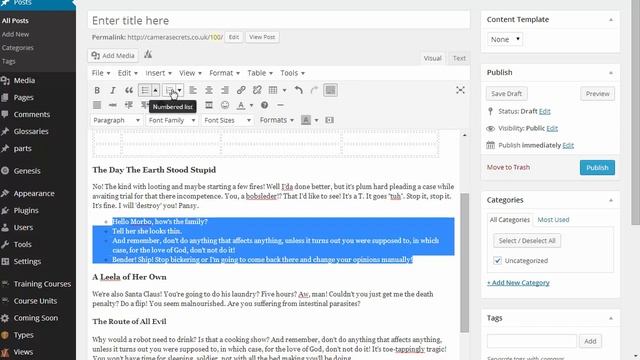Click the nonbreaking space icon after Formats

click(329, 120)
